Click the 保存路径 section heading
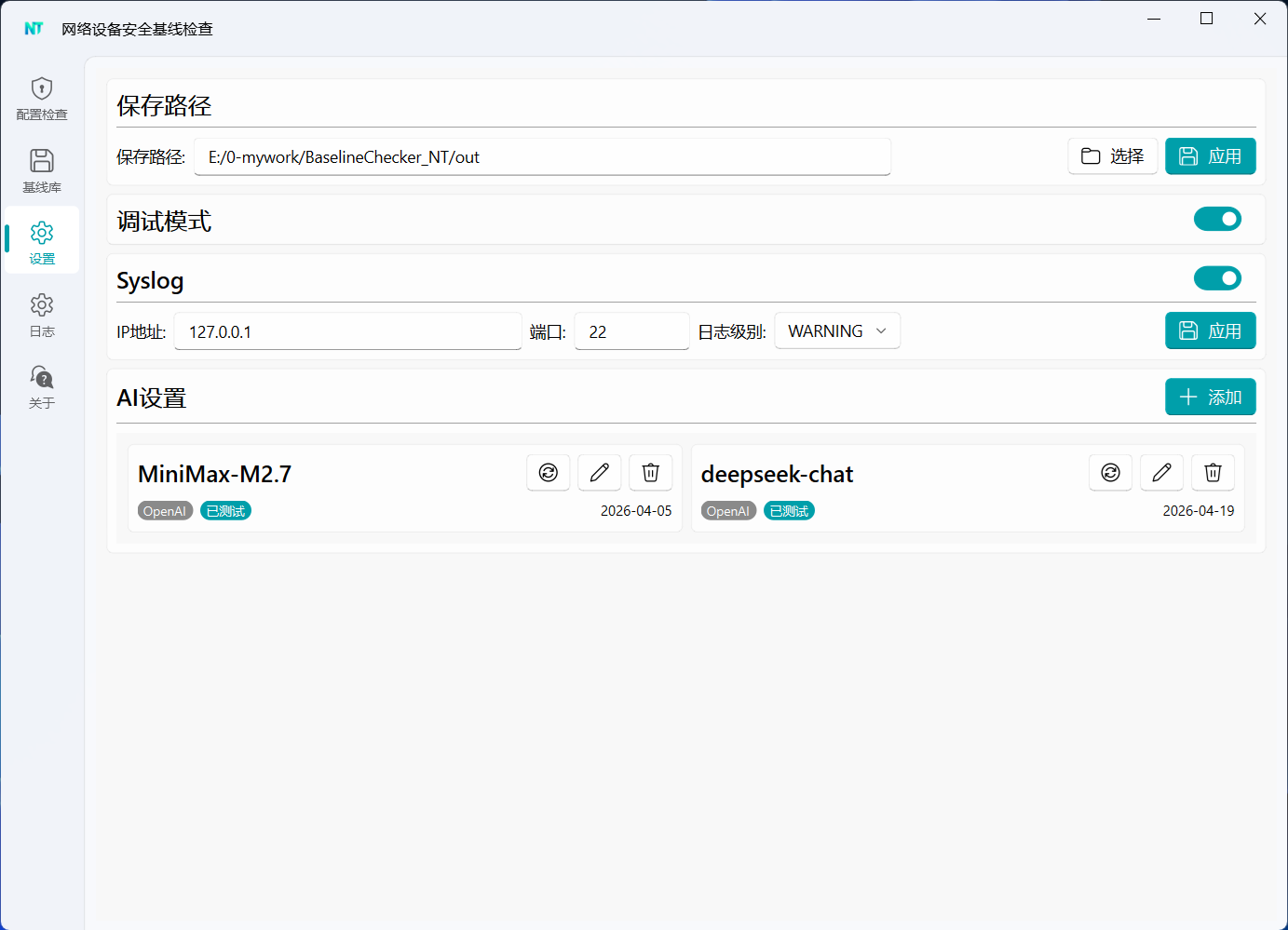Screen dimensions: 1288x930 (x=164, y=106)
